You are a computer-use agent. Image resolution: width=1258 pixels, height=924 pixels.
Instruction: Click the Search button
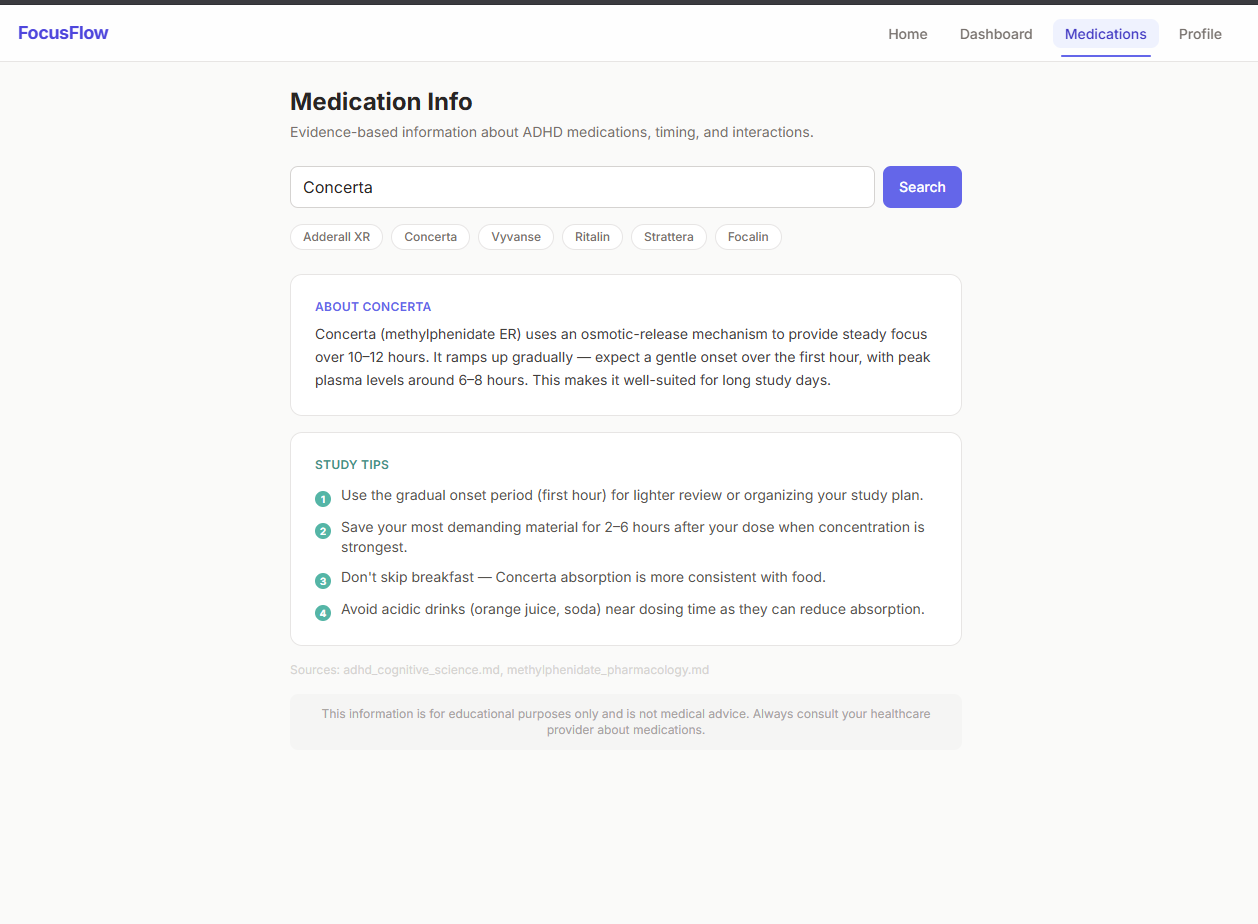922,187
